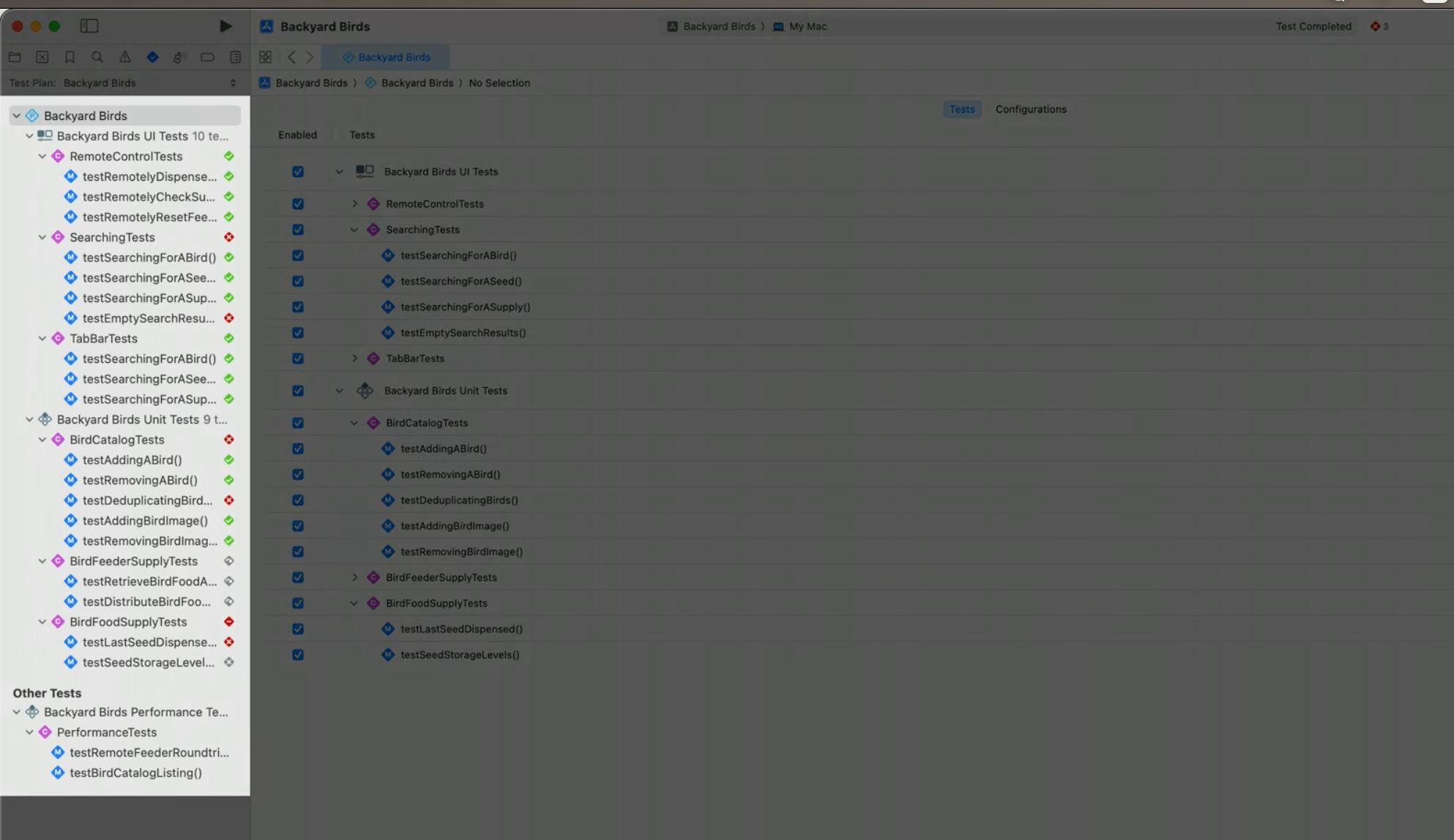Toggle the left sidebar visibility
Screen dimensions: 1454x840
89,26
